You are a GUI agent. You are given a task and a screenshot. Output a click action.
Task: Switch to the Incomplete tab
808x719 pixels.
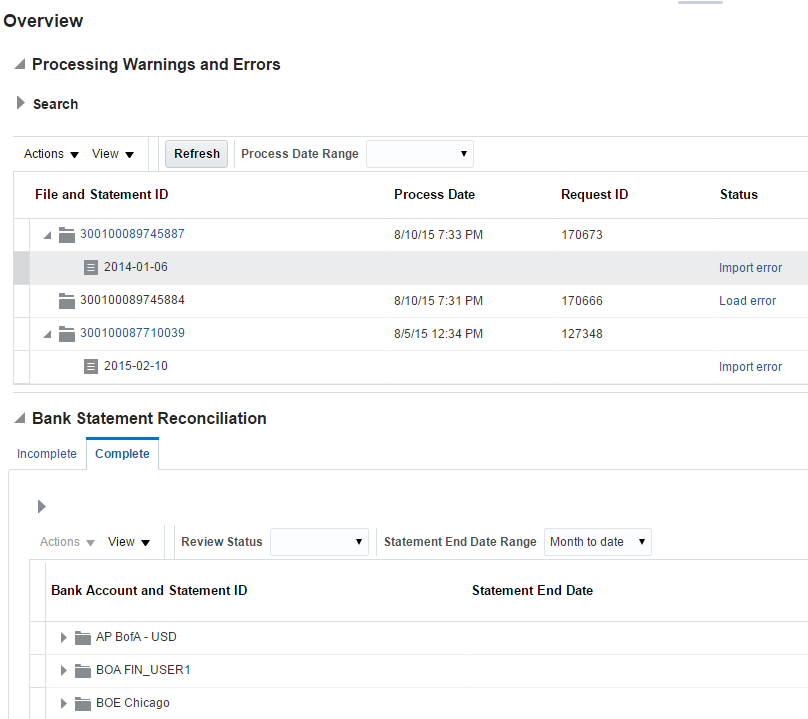coord(47,454)
